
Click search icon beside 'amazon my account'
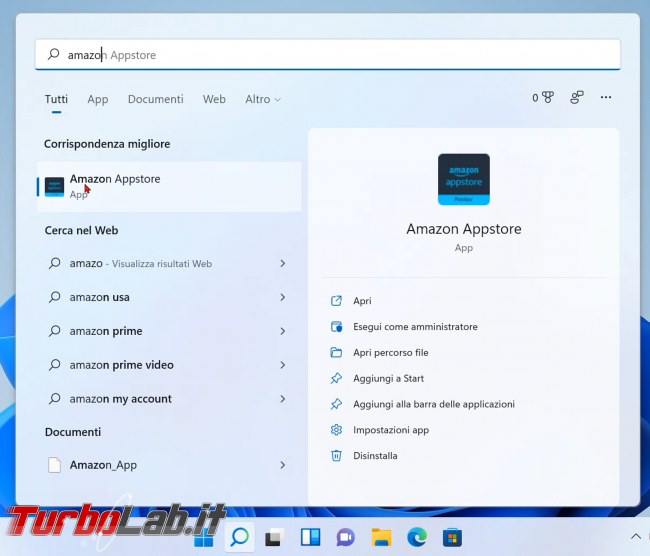point(54,398)
